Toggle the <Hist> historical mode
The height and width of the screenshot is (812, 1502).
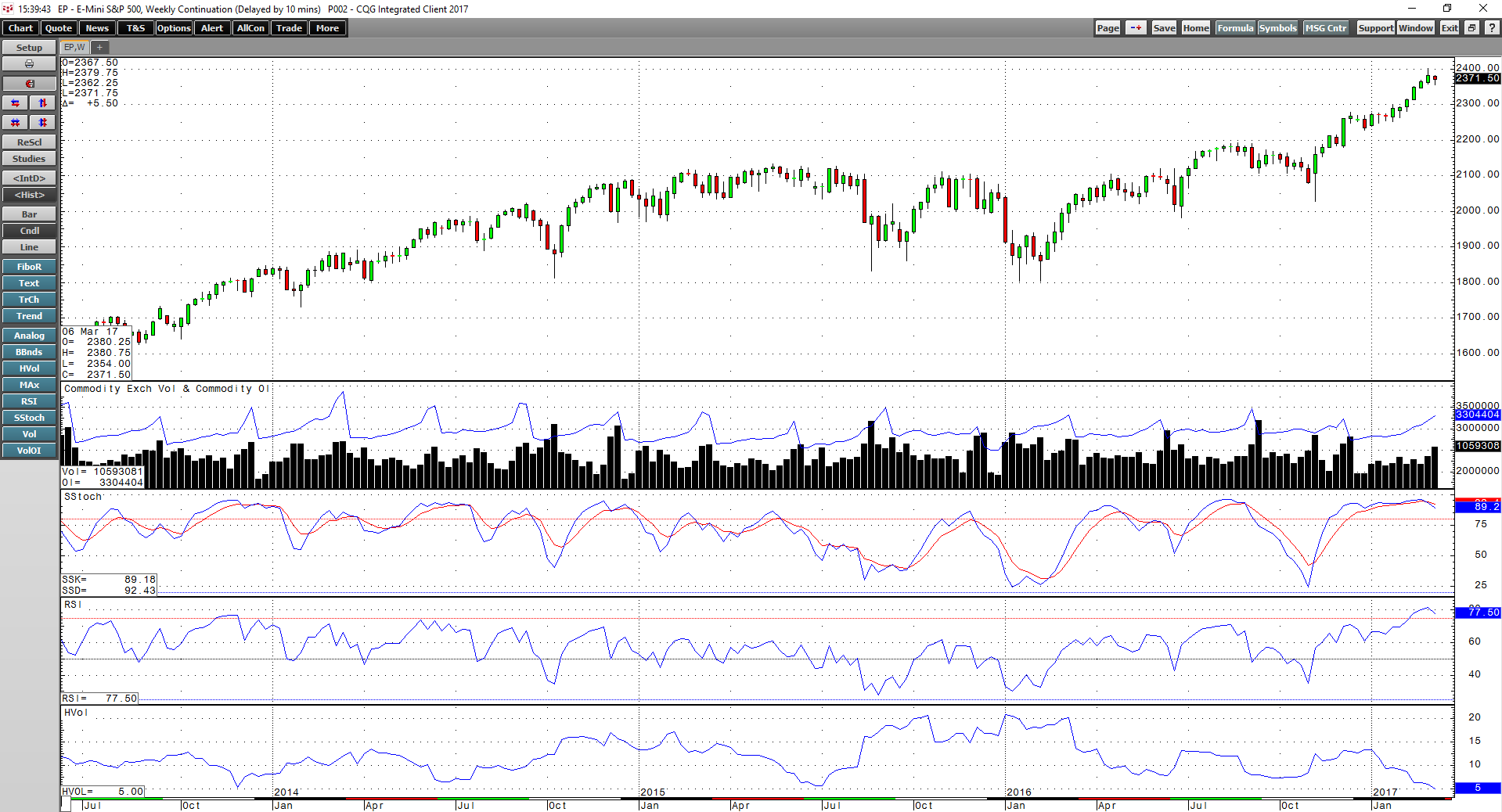tap(29, 195)
